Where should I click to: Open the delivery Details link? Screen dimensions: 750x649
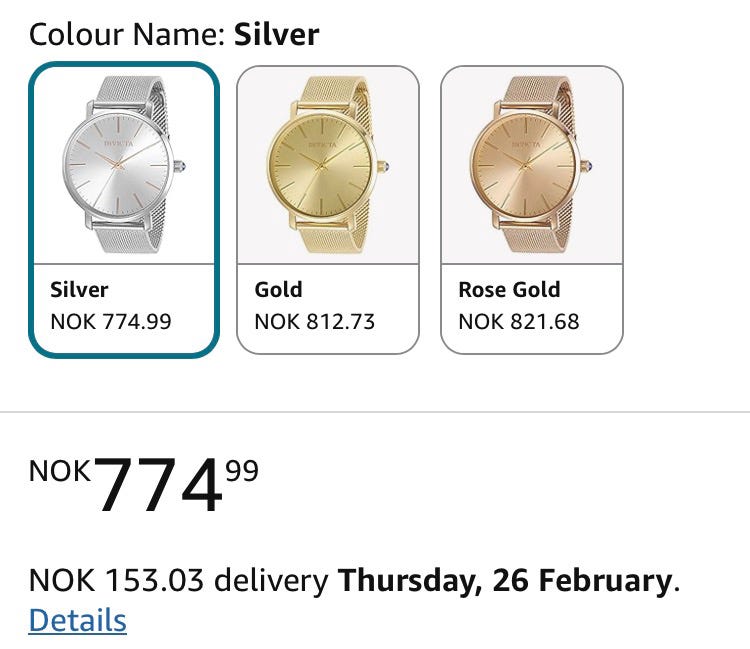click(x=77, y=620)
